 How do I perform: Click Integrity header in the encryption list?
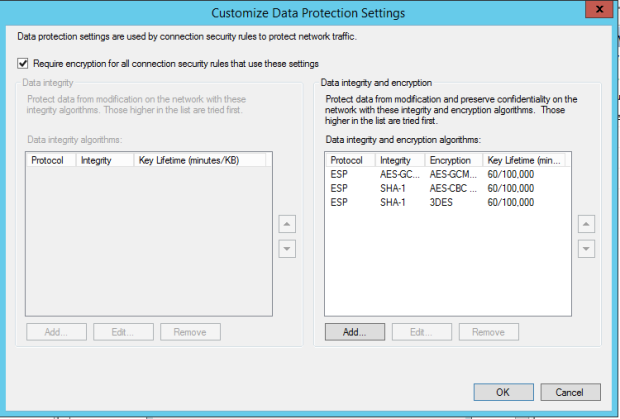pyautogui.click(x=399, y=160)
